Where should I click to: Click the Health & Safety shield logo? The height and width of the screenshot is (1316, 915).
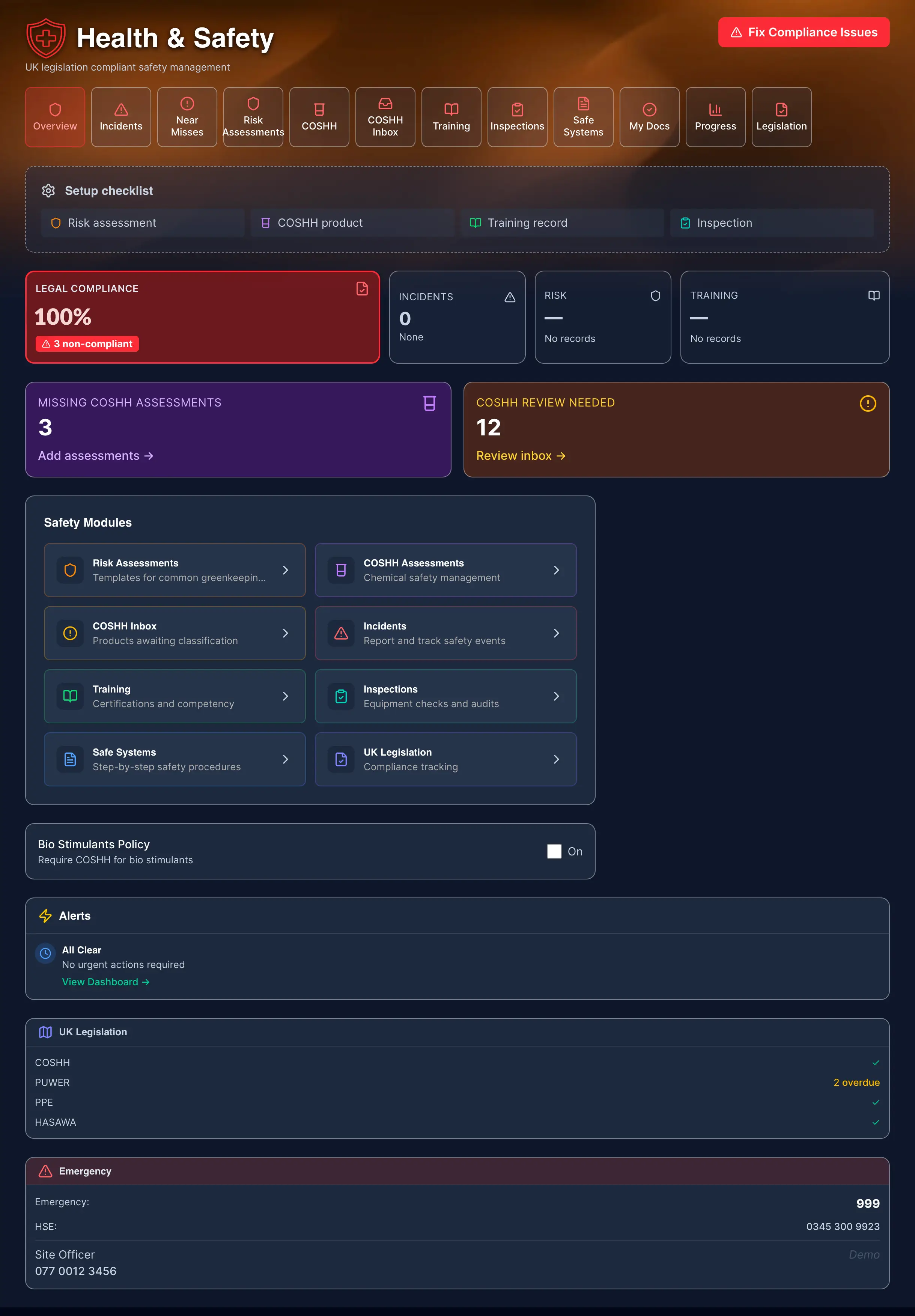(x=46, y=38)
